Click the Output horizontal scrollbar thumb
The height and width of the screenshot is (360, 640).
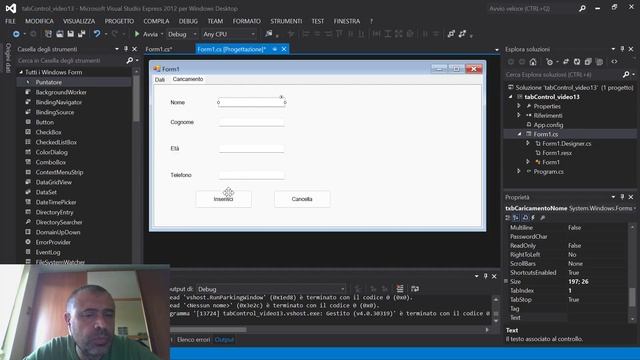click(x=209, y=329)
